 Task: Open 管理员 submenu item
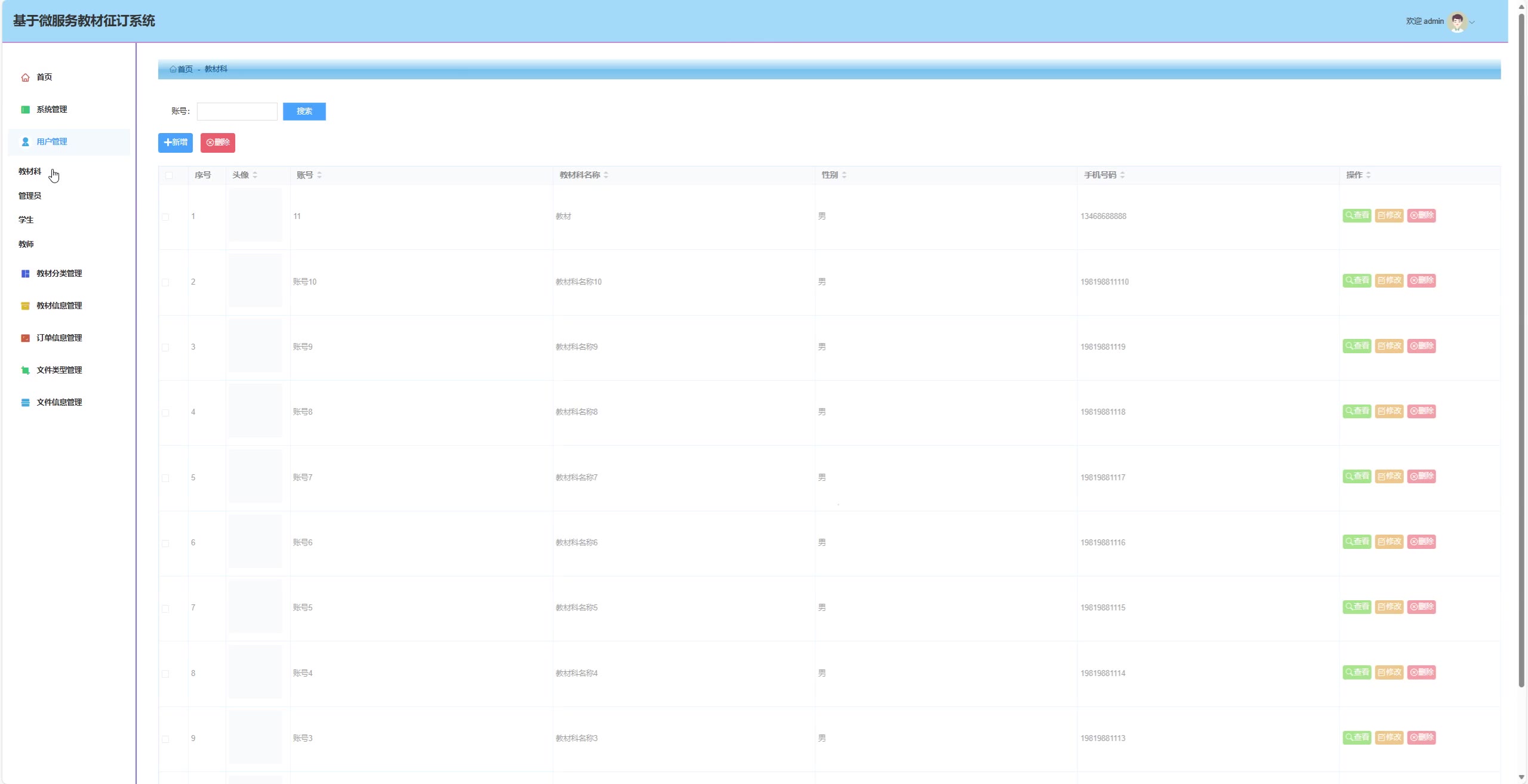coord(30,196)
